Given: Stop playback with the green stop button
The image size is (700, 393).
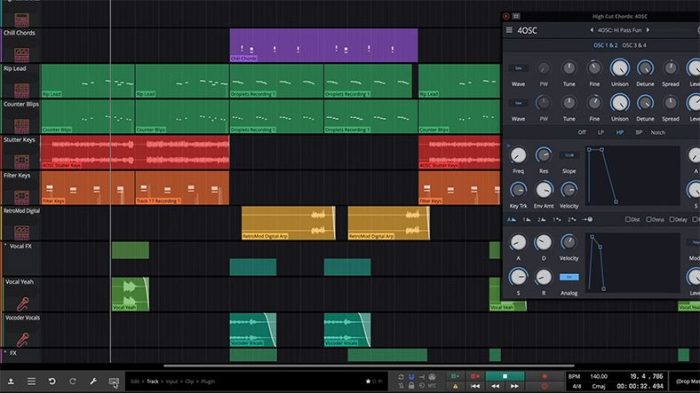Looking at the screenshot, I should (x=505, y=376).
